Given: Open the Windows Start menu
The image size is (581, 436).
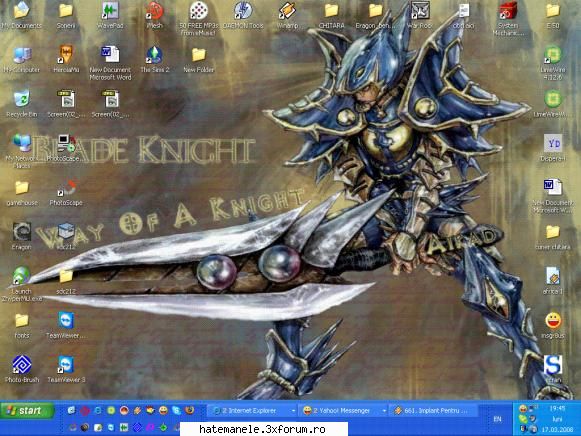Looking at the screenshot, I should 27,410.
